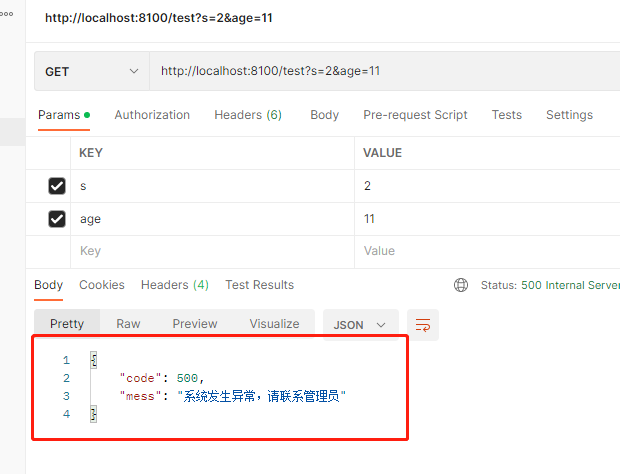Click the '500 Internal Server' status text

point(570,285)
